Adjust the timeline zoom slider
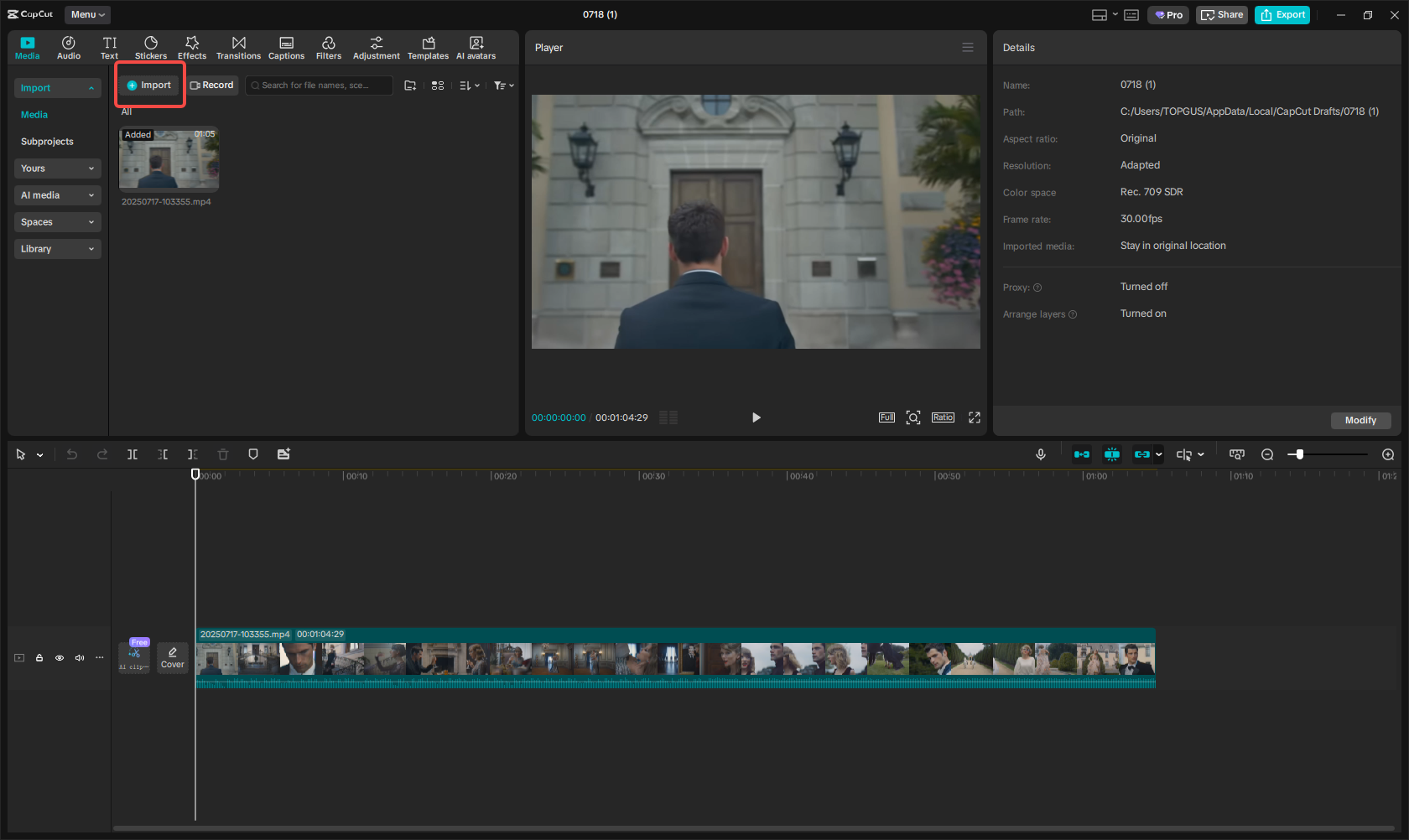The height and width of the screenshot is (840, 1409). pos(1328,454)
